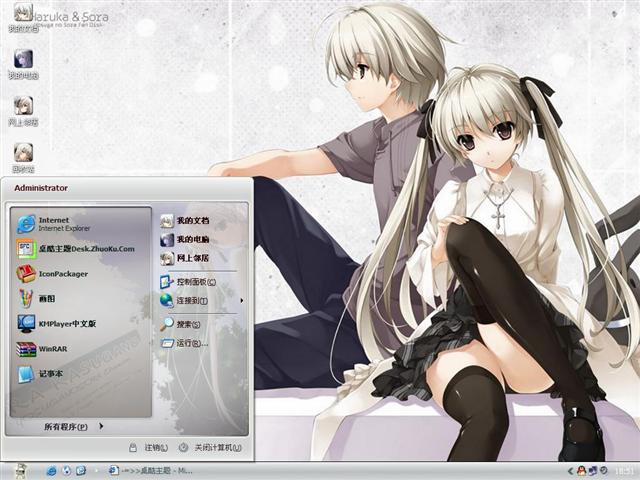Screen dimensions: 640x480
Task: Expand 连接到(T) submenu
Action: pos(202,301)
